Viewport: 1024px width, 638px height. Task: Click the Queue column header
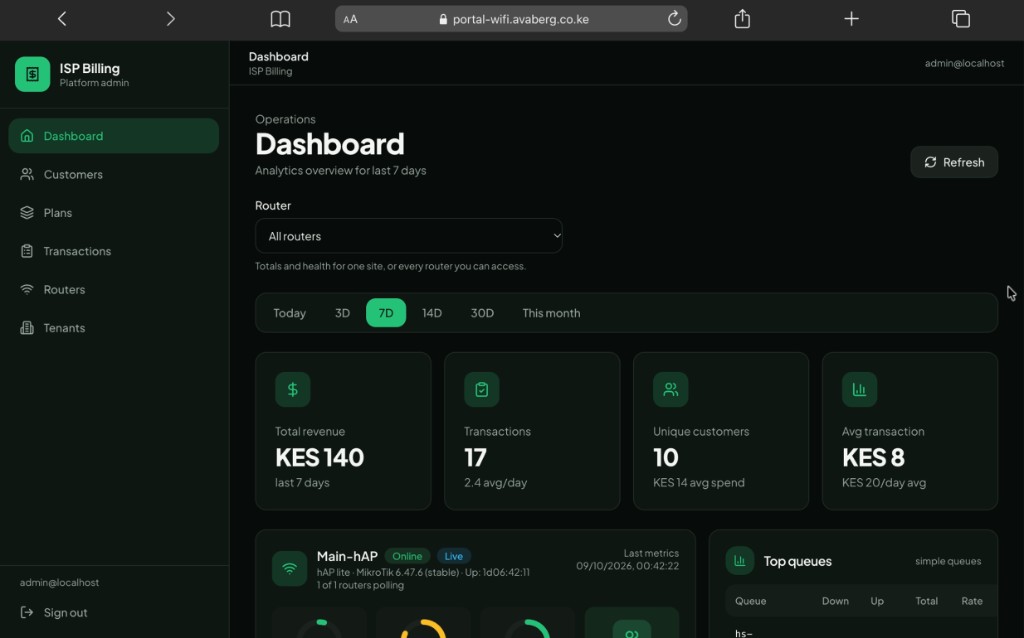pyautogui.click(x=750, y=601)
